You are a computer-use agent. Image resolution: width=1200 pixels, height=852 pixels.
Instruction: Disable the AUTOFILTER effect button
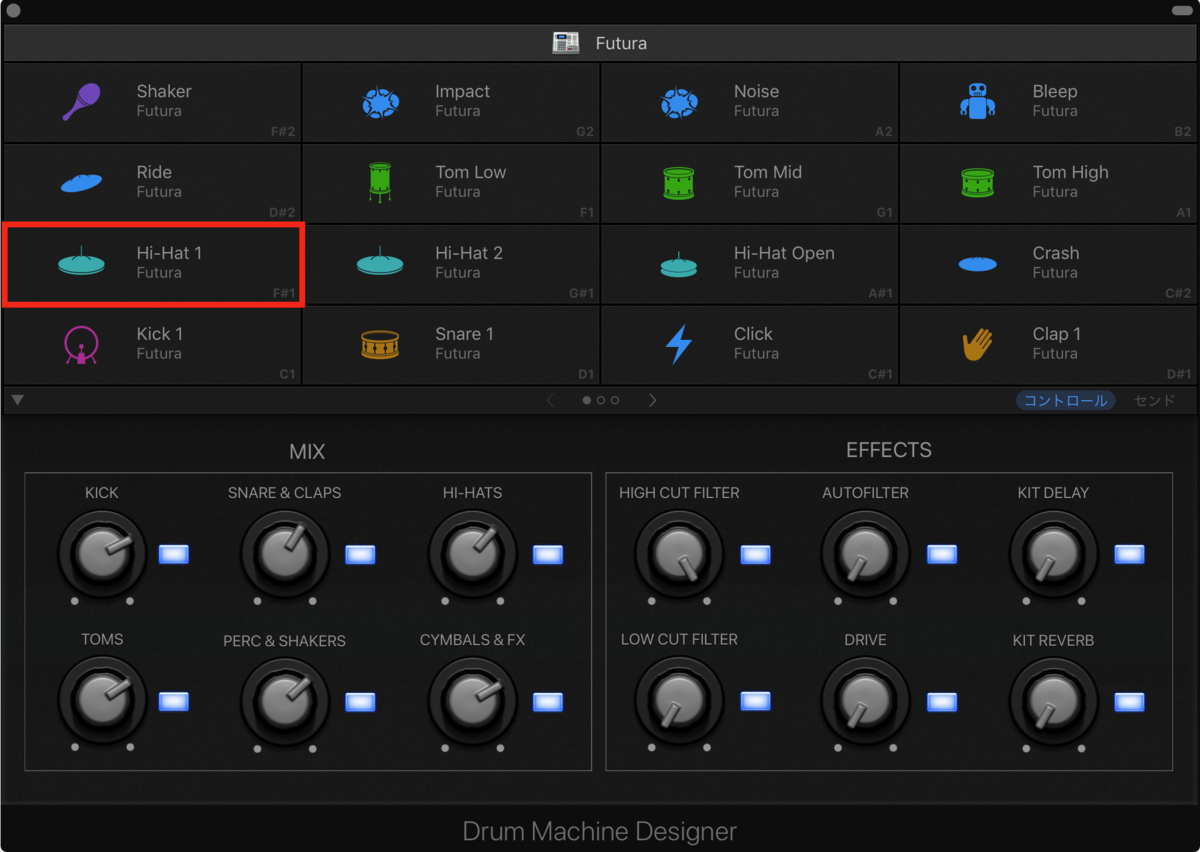(x=942, y=554)
